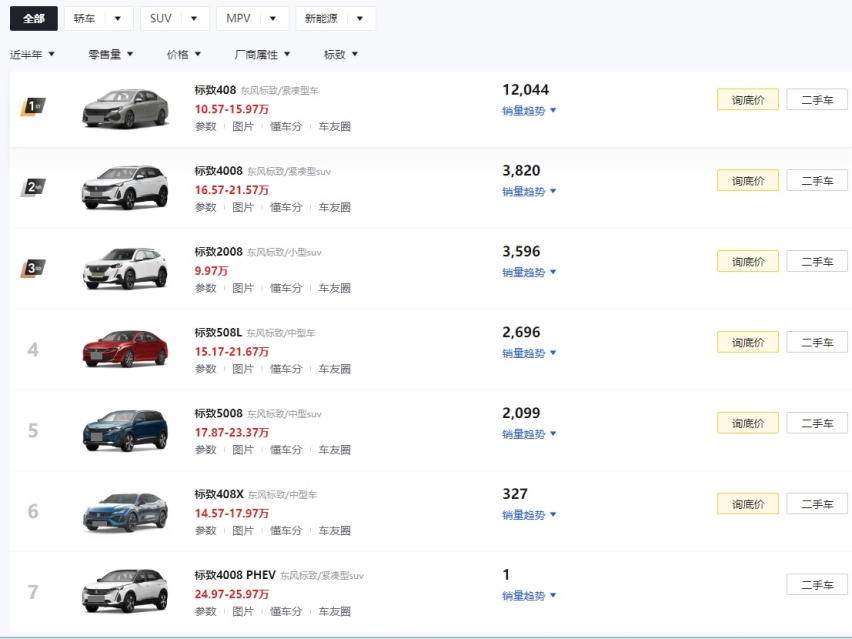Expand the 零售量 sort filter
This screenshot has height=639, width=852.
tap(110, 54)
